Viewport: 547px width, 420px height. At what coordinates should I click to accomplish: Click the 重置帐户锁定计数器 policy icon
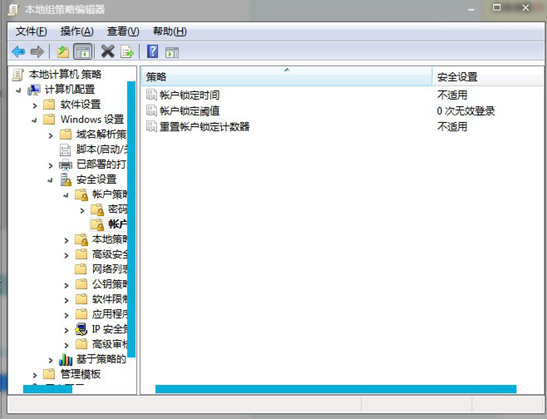pyautogui.click(x=151, y=126)
